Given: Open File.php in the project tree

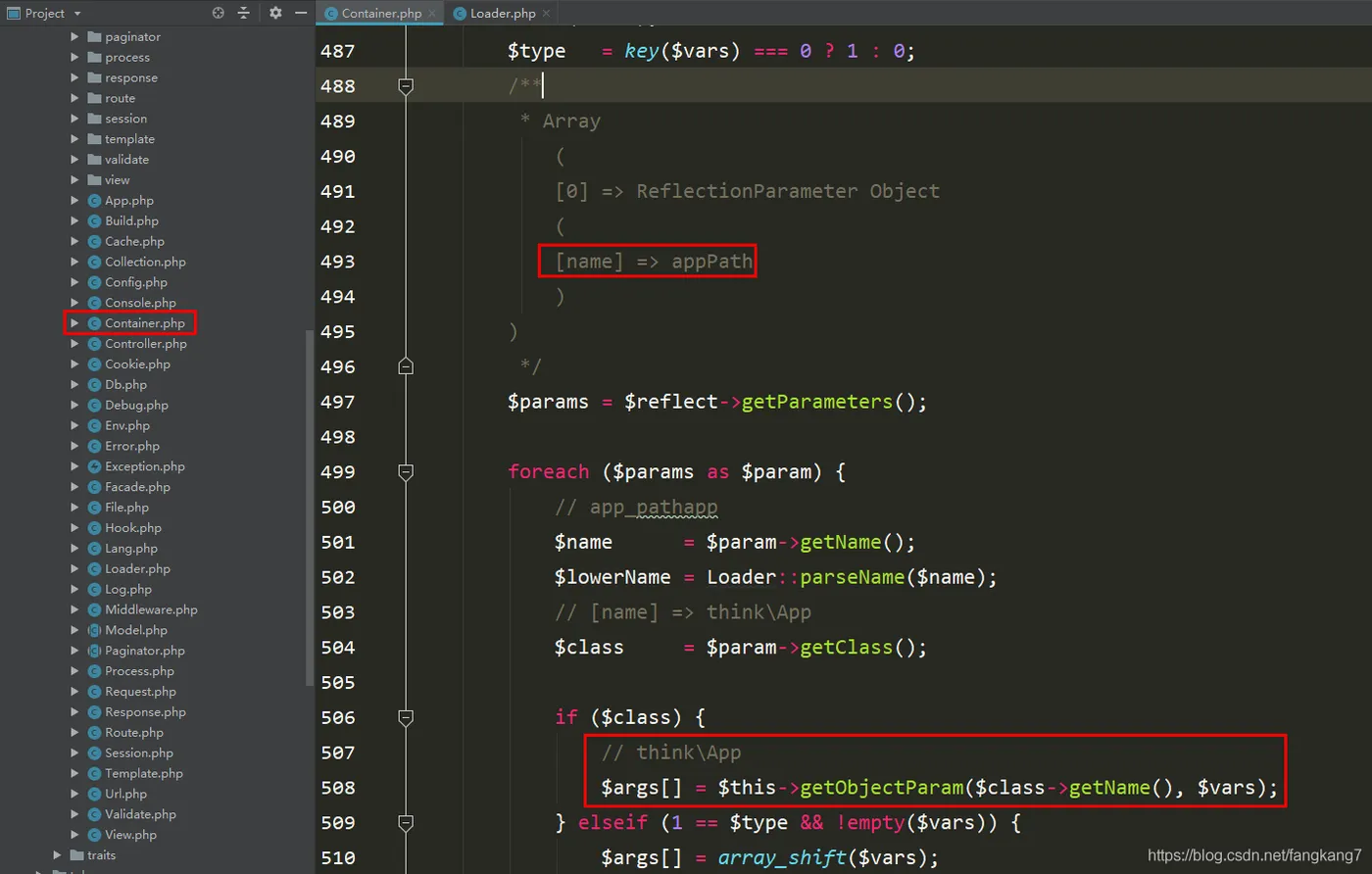Looking at the screenshot, I should (x=126, y=508).
